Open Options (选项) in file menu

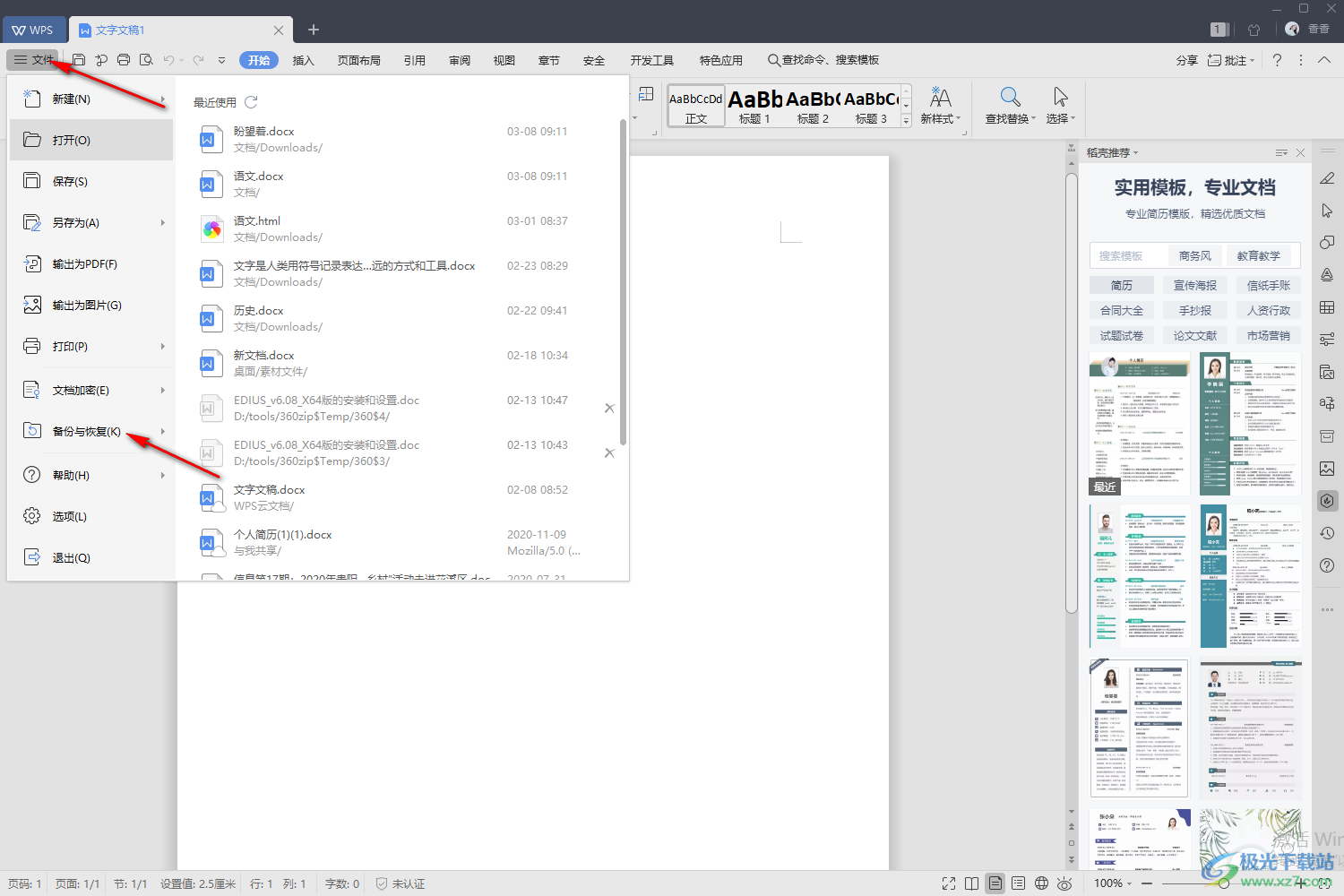point(91,516)
